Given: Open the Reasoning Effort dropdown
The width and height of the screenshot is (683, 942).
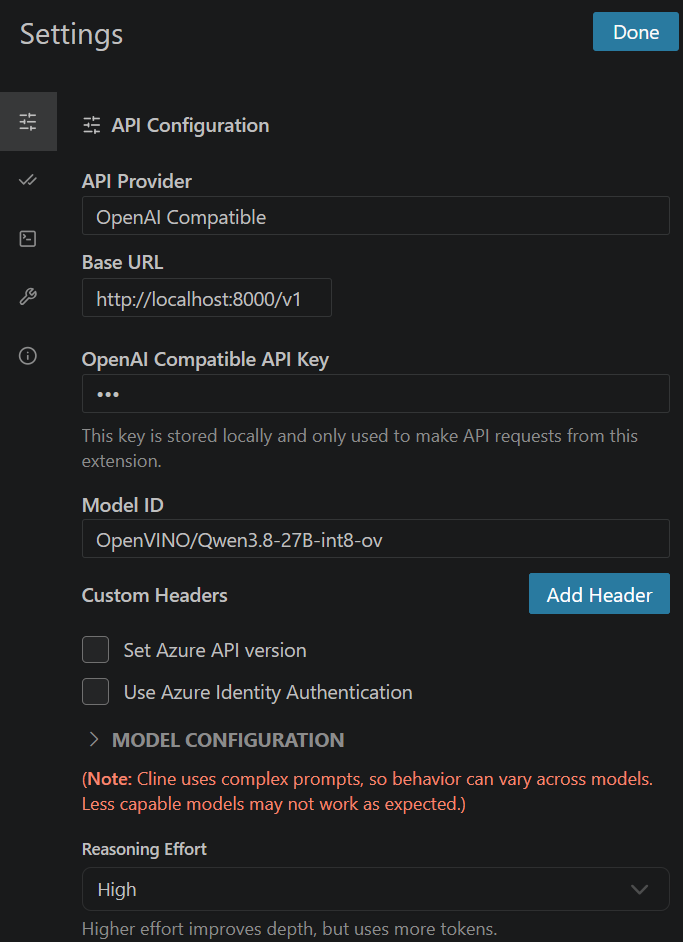Looking at the screenshot, I should click(x=375, y=889).
